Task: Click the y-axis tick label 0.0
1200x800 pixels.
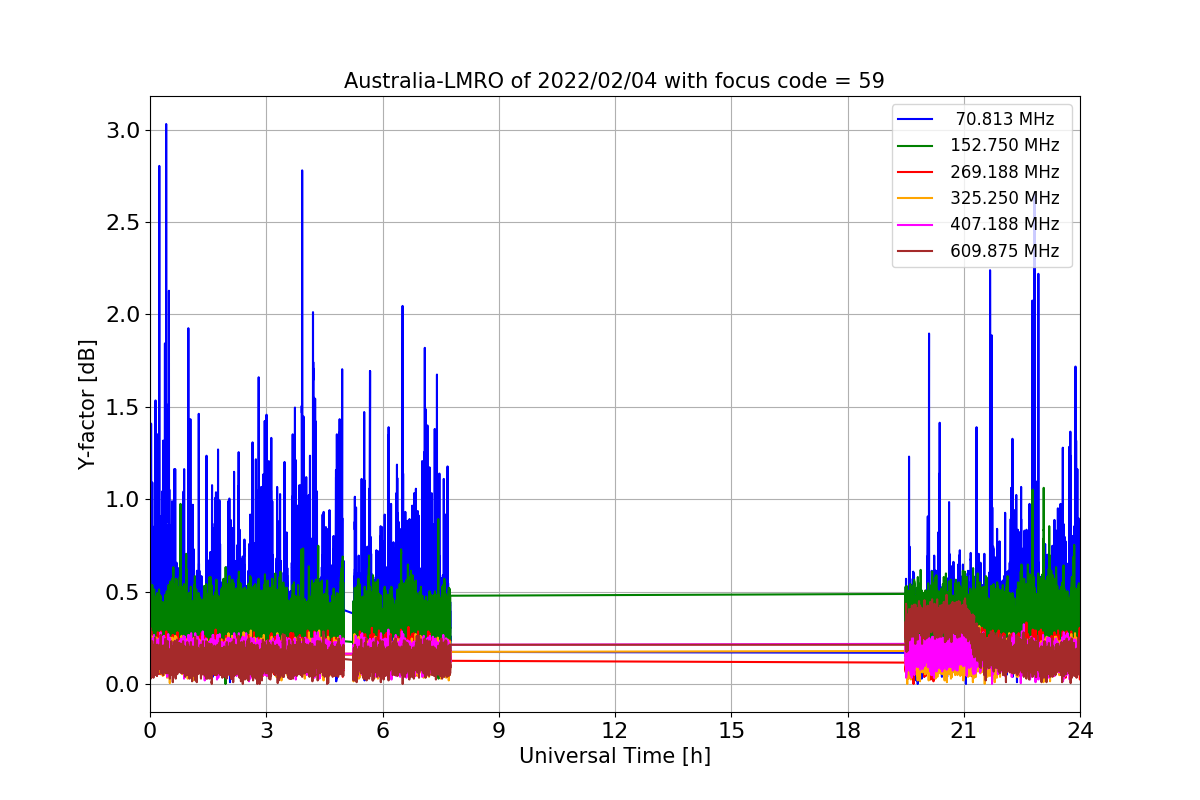Action: pyautogui.click(x=123, y=684)
